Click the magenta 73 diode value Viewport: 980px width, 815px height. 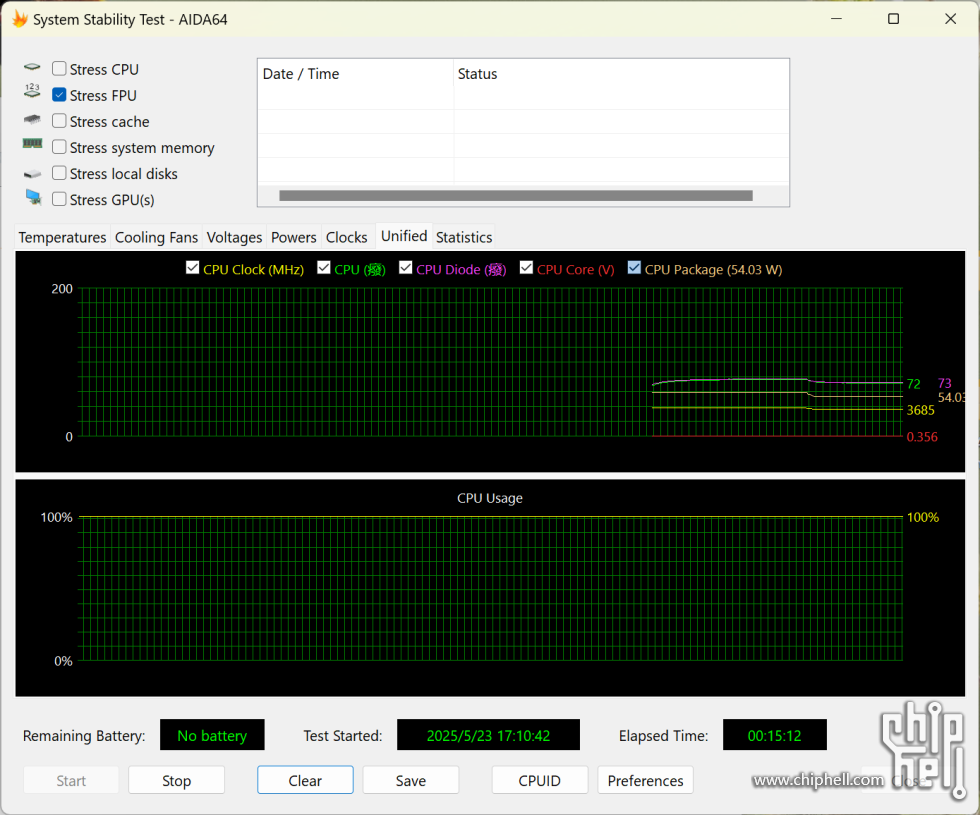pyautogui.click(x=944, y=383)
